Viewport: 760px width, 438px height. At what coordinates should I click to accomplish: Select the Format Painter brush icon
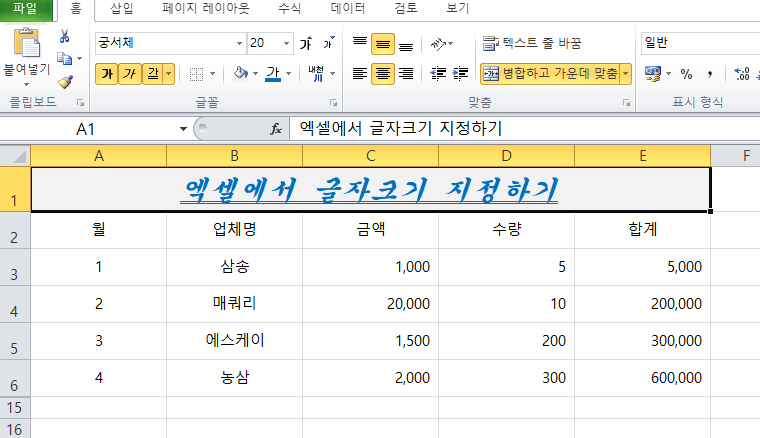[65, 81]
